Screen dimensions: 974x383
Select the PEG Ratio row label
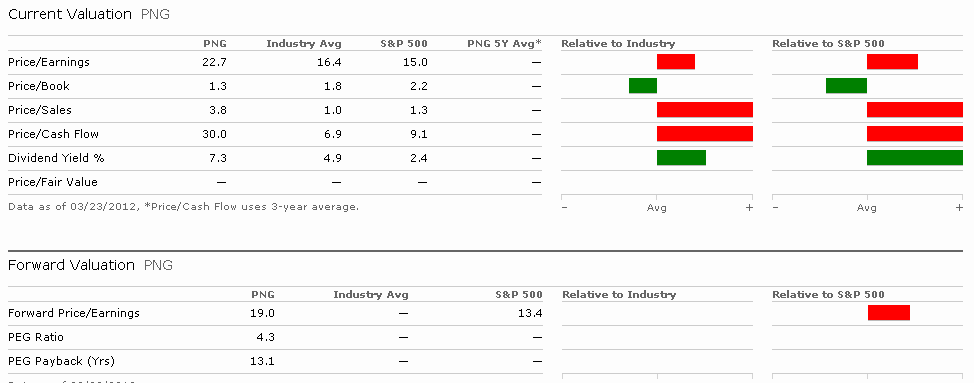[35, 338]
